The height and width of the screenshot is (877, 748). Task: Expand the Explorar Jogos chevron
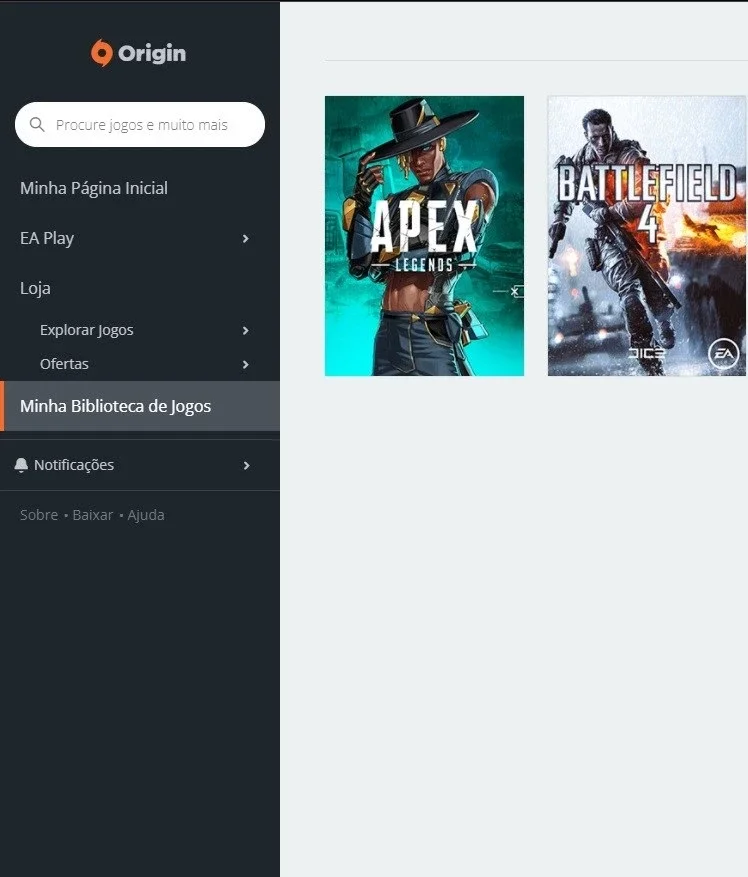click(246, 331)
